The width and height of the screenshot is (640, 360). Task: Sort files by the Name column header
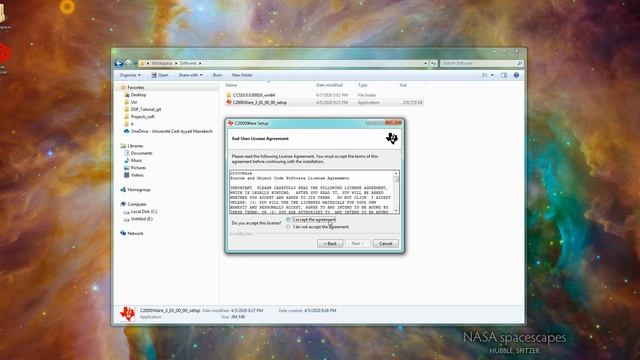231,85
